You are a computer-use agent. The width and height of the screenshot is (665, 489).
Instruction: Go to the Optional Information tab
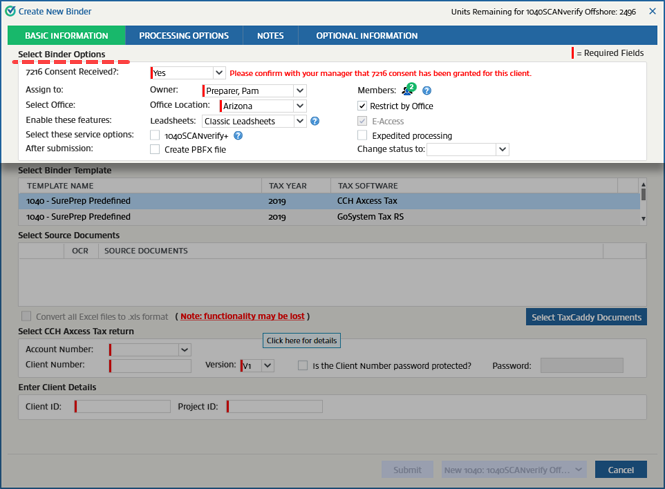tap(367, 36)
